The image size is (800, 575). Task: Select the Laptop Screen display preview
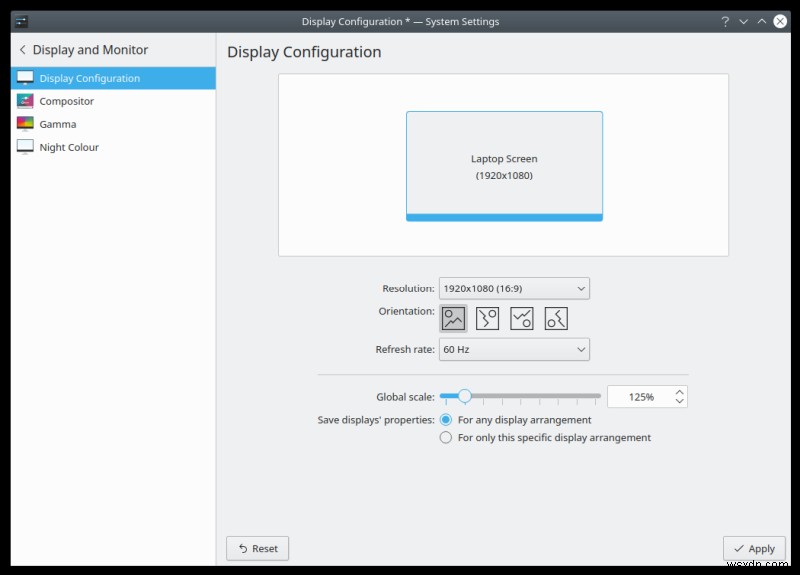click(504, 166)
